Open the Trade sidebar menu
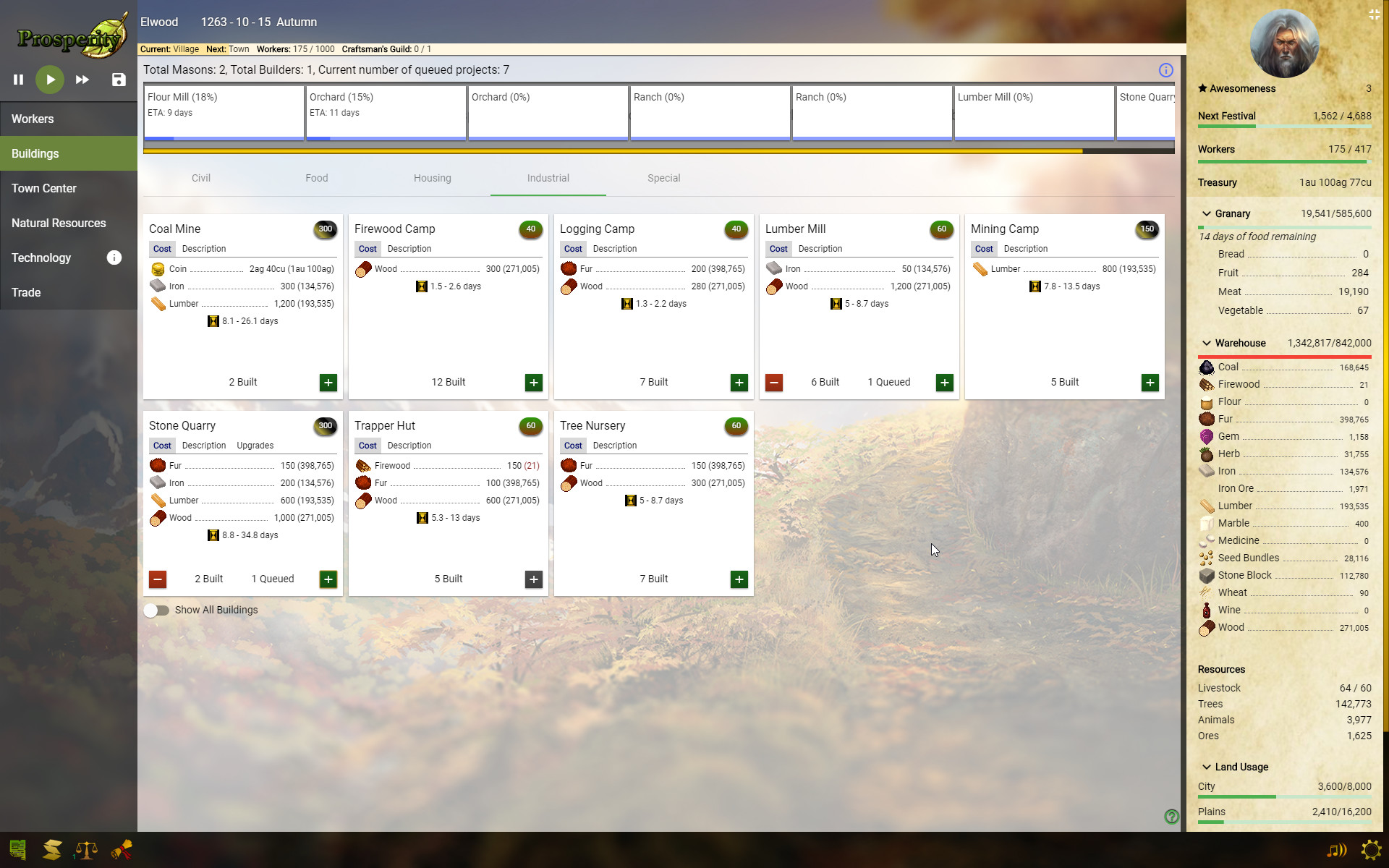 pyautogui.click(x=26, y=292)
